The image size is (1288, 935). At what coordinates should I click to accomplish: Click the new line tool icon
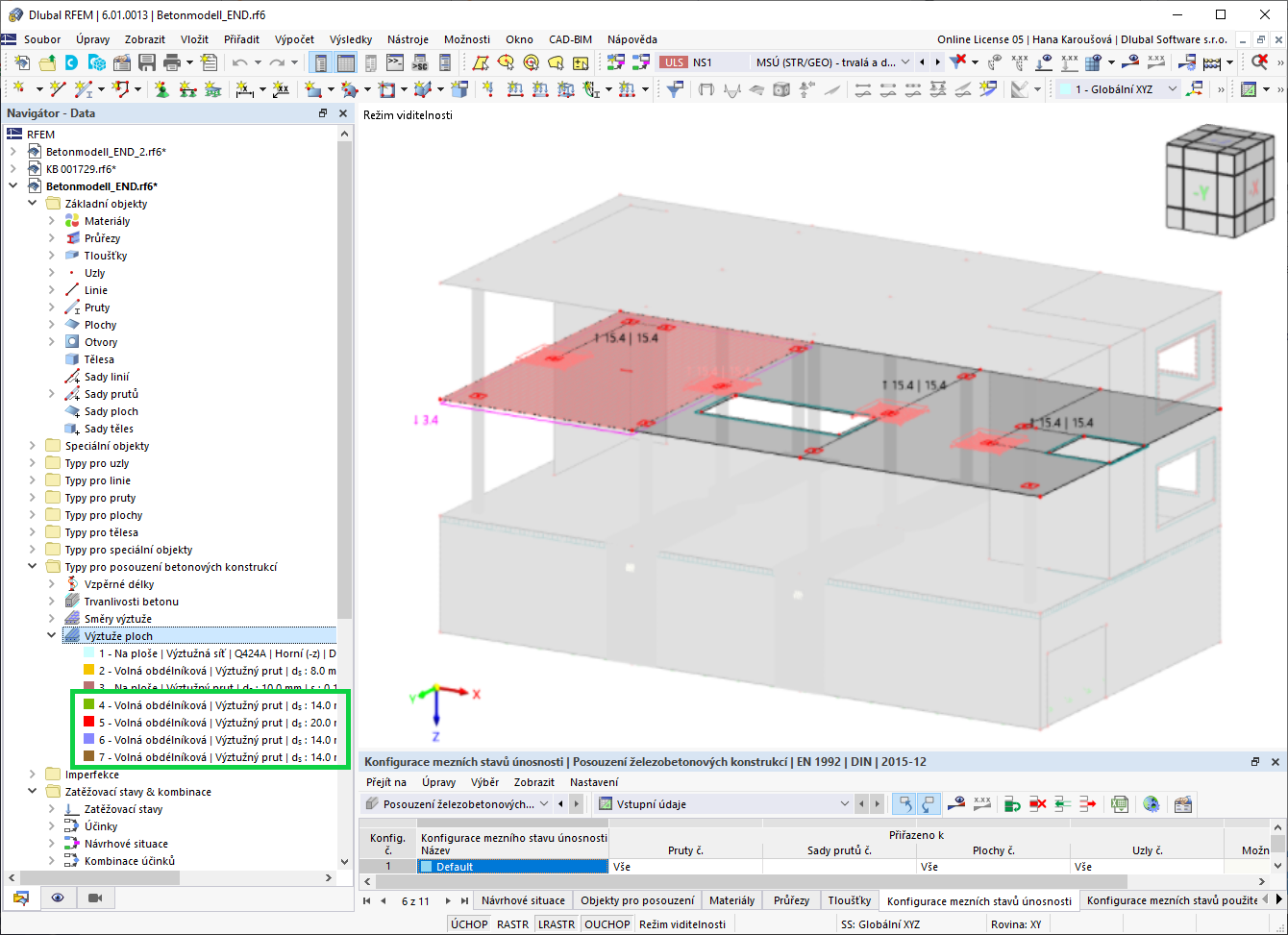[x=59, y=89]
